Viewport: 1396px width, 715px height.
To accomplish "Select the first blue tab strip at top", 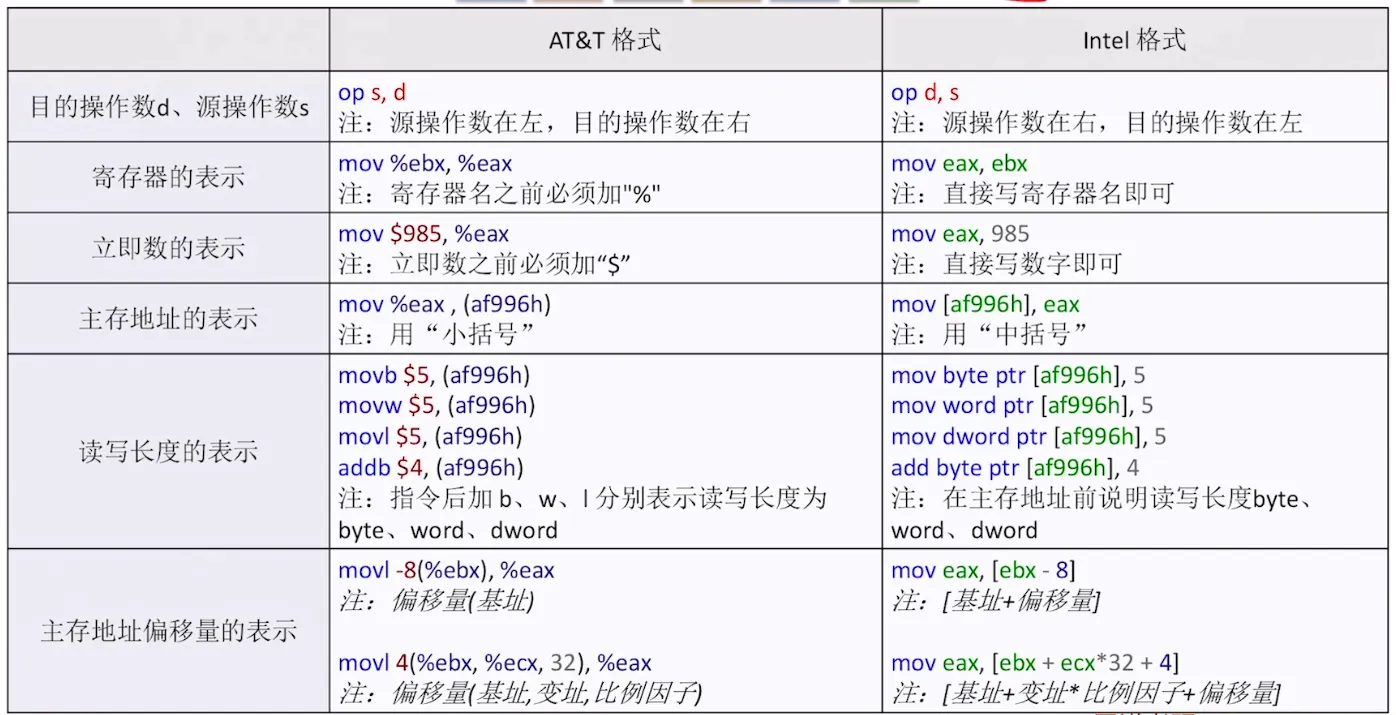I will pyautogui.click(x=492, y=3).
